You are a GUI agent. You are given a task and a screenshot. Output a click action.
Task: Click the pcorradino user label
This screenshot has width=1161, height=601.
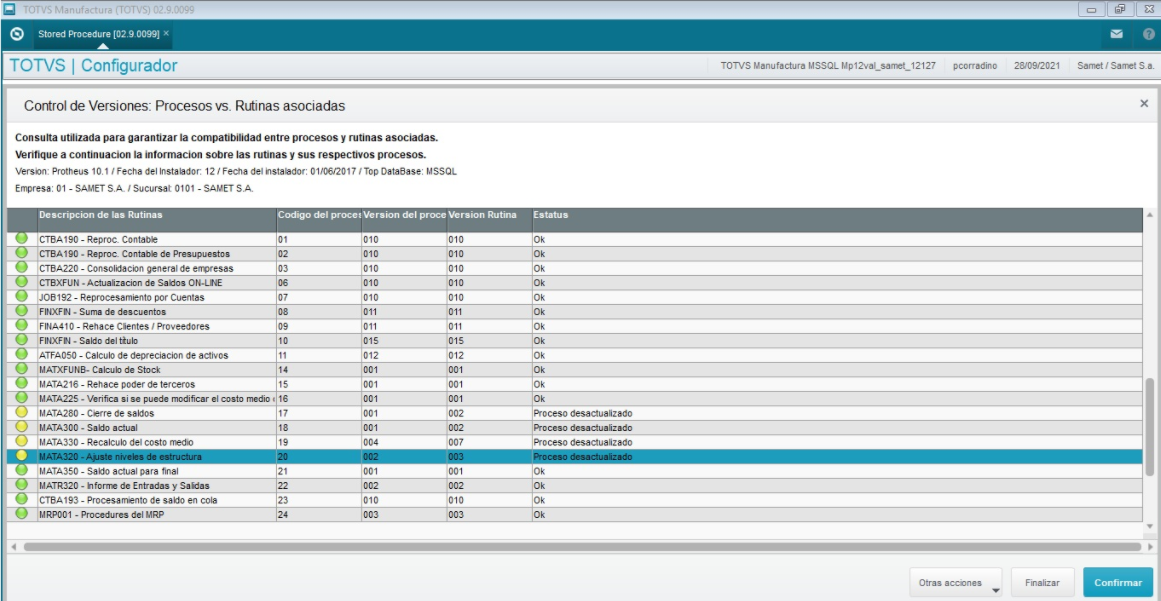click(x=974, y=66)
